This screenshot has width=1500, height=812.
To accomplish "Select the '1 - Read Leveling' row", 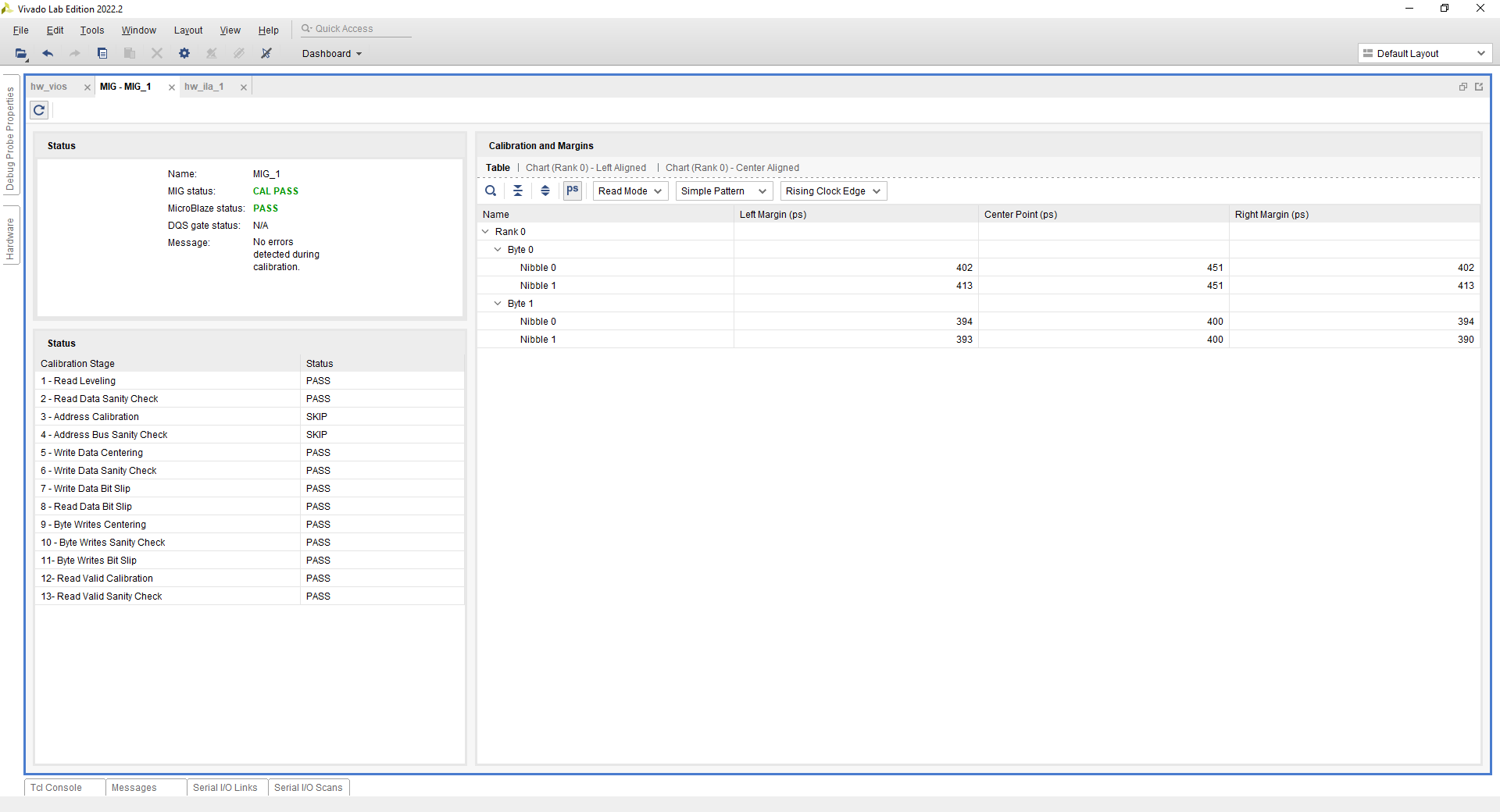I will (x=250, y=381).
